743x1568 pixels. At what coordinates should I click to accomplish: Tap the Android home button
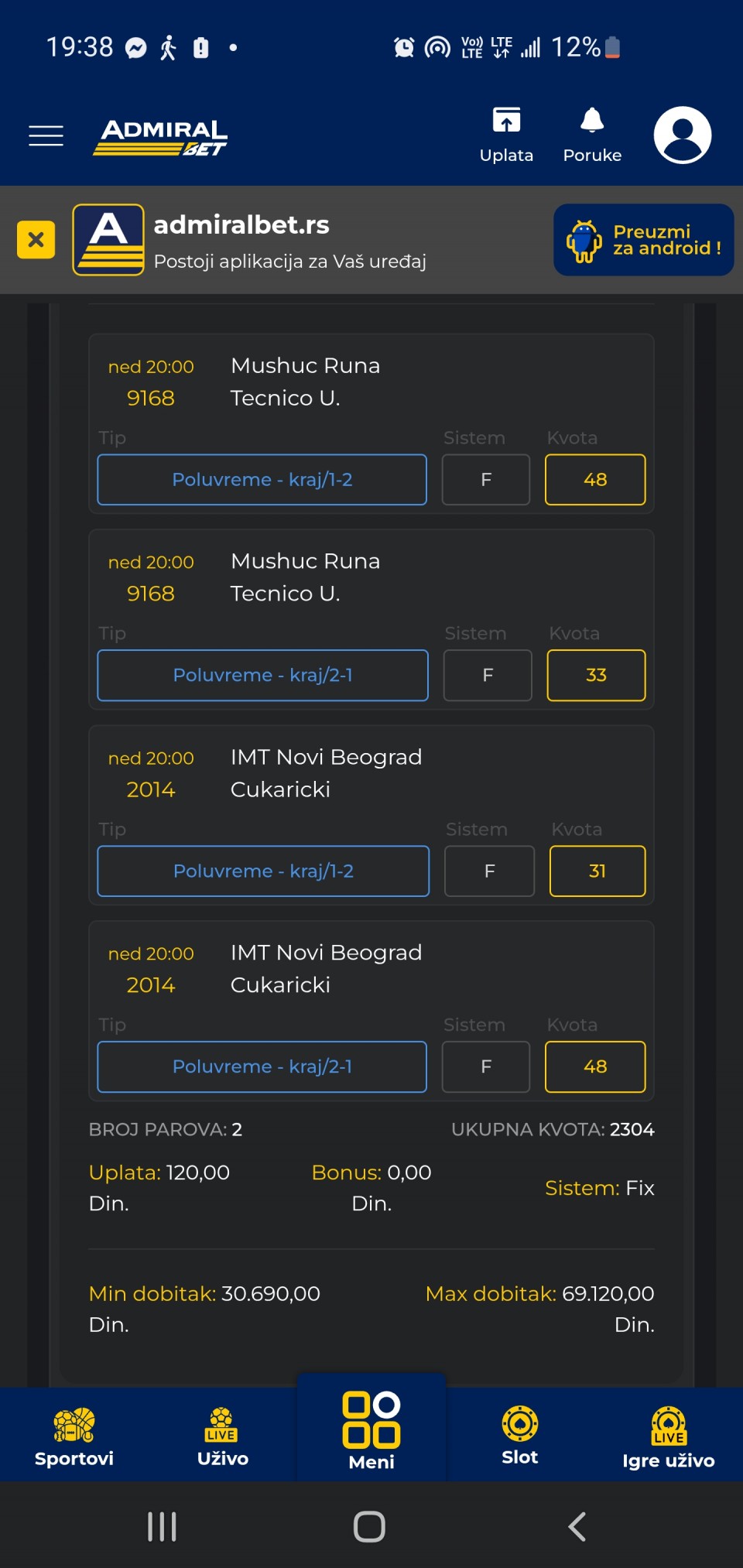pyautogui.click(x=369, y=1526)
